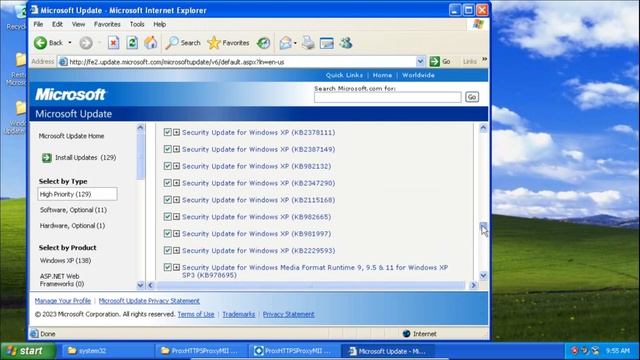Open Manage Your Profile link
The width and height of the screenshot is (640, 360).
[x=63, y=301]
